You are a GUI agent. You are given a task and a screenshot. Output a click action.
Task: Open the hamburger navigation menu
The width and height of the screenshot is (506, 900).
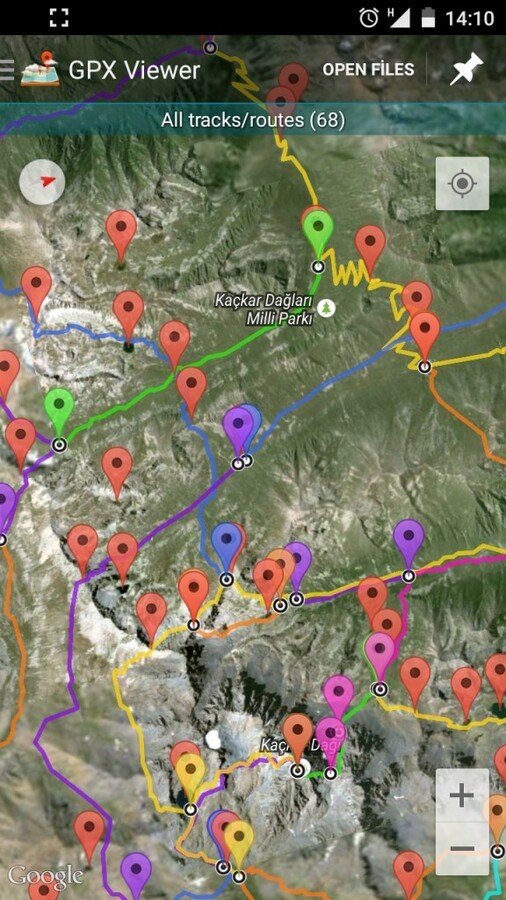pyautogui.click(x=6, y=69)
